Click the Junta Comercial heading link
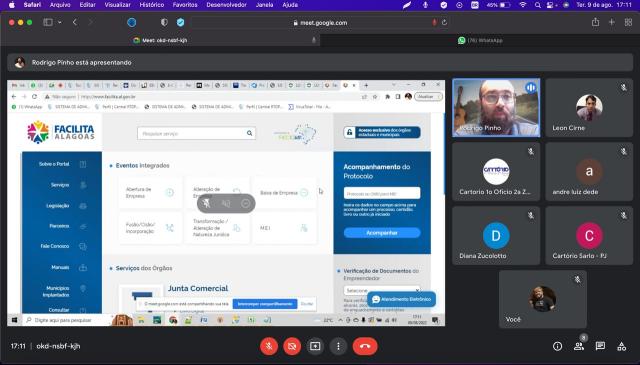This screenshot has width=640, height=365. [x=198, y=288]
